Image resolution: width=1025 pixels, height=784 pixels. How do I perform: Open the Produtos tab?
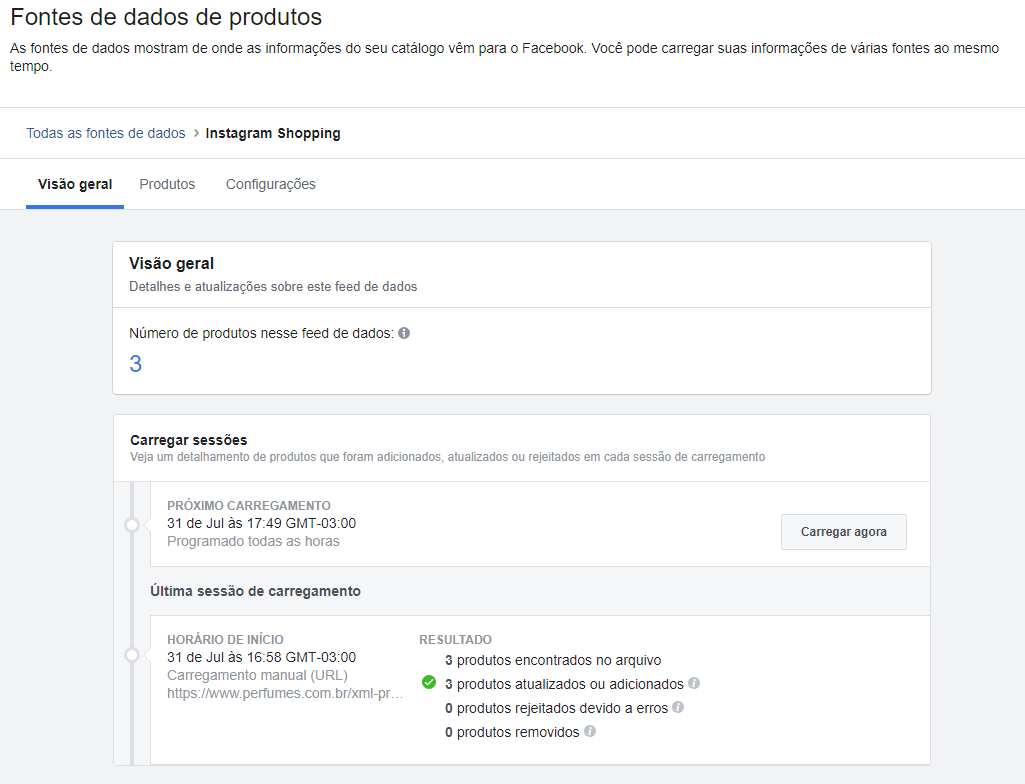(167, 184)
